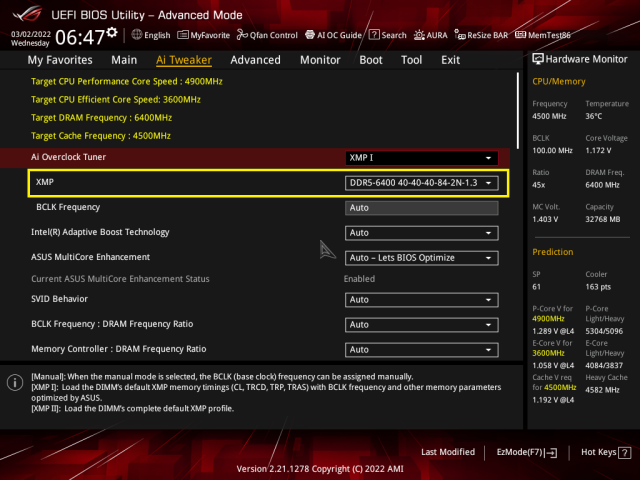Open the settings gear next to clock
This screenshot has width=640, height=480.
tap(112, 33)
